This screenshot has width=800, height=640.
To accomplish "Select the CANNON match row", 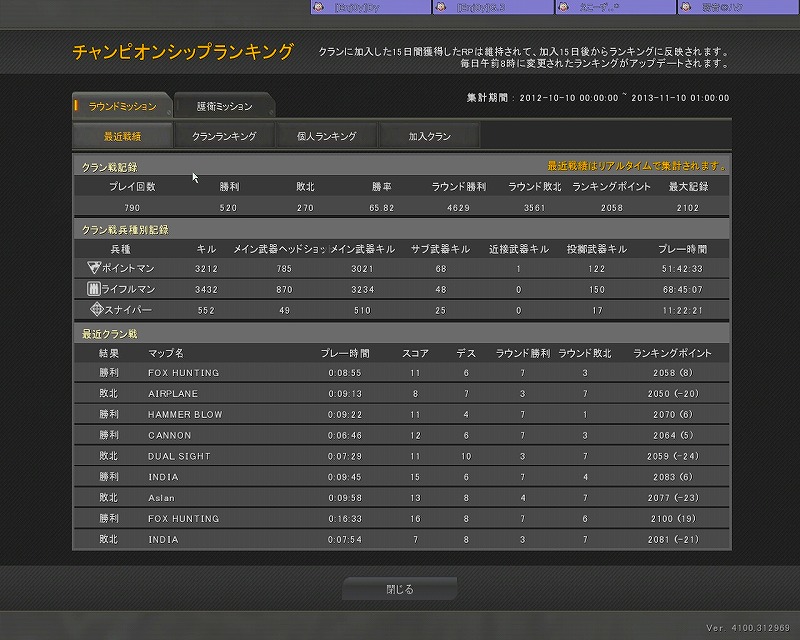I will [400, 435].
